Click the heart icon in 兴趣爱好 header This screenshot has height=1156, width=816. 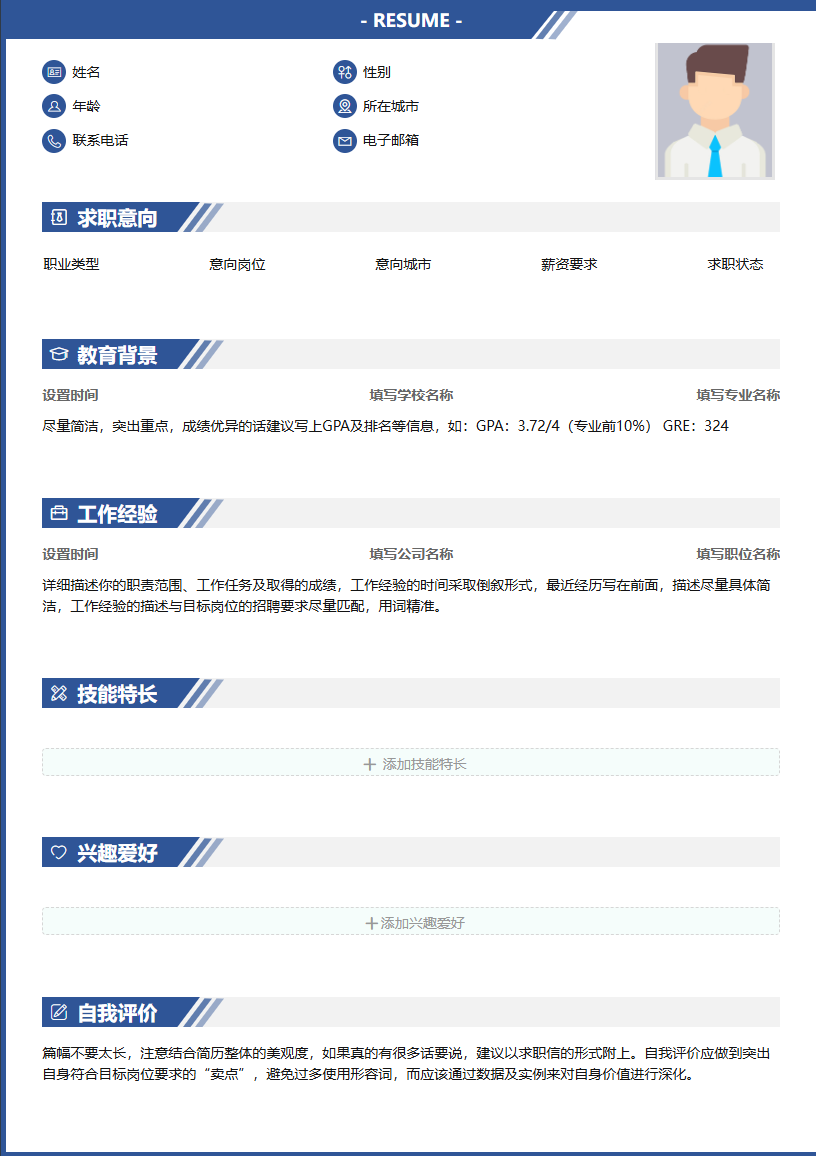(59, 853)
